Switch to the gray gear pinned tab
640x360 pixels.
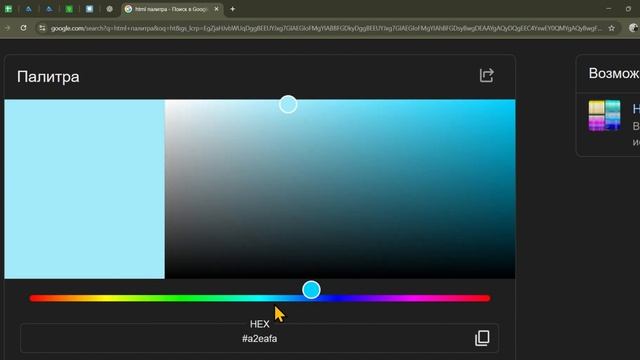(x=109, y=9)
